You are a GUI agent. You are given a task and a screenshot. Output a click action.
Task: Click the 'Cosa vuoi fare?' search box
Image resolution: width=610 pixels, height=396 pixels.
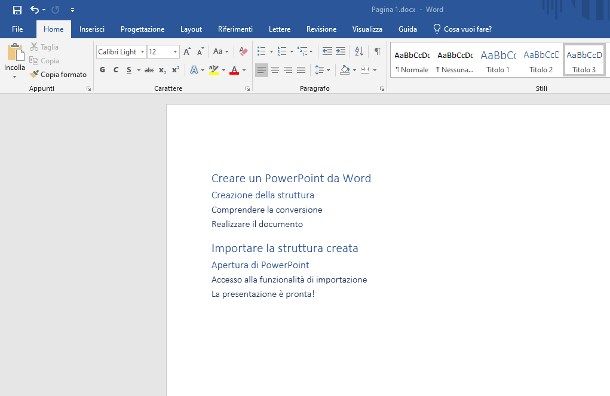[x=463, y=29]
